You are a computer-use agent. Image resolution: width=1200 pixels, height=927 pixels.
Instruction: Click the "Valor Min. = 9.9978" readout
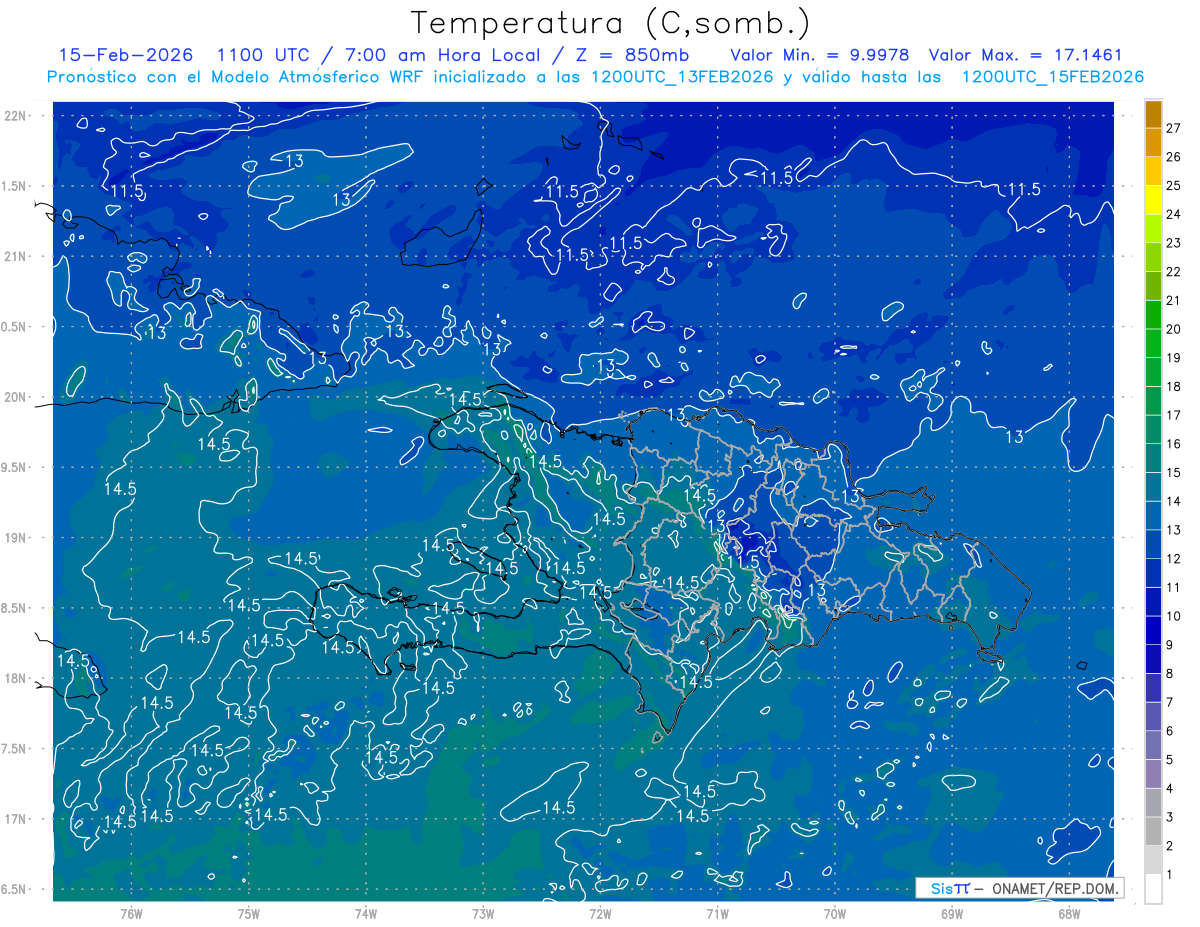pyautogui.click(x=820, y=55)
